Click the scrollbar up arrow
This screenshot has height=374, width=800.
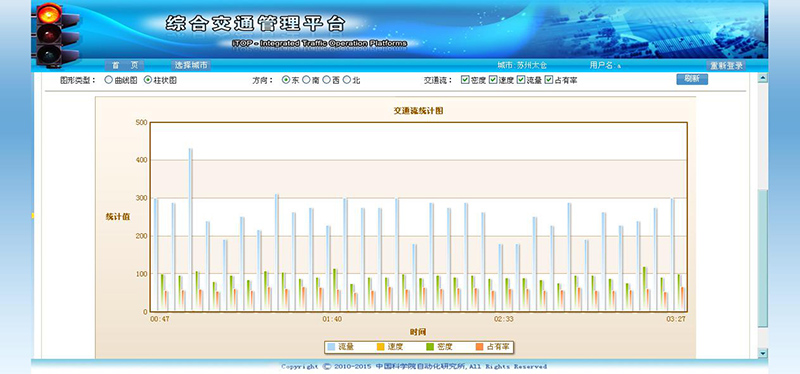coord(763,78)
